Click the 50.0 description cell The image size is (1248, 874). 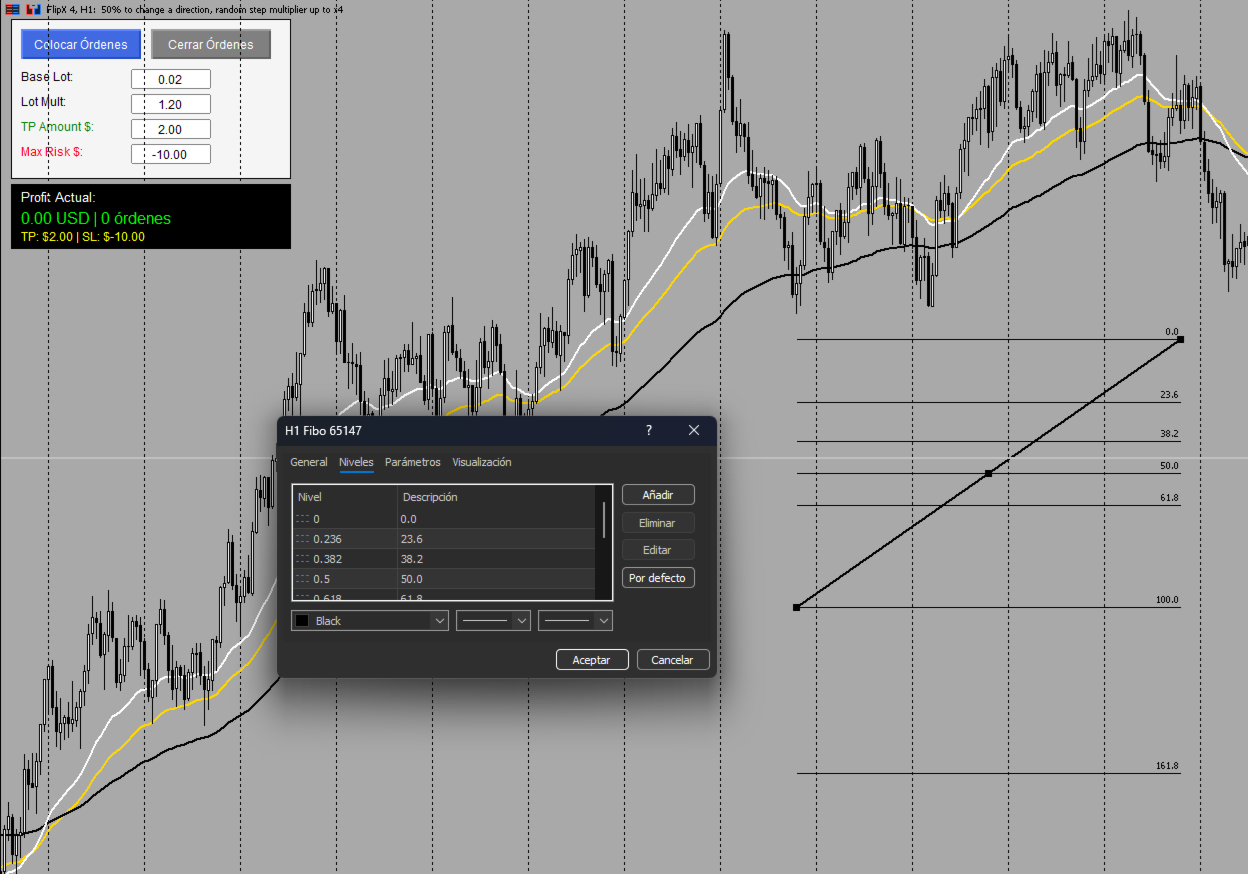(x=496, y=579)
